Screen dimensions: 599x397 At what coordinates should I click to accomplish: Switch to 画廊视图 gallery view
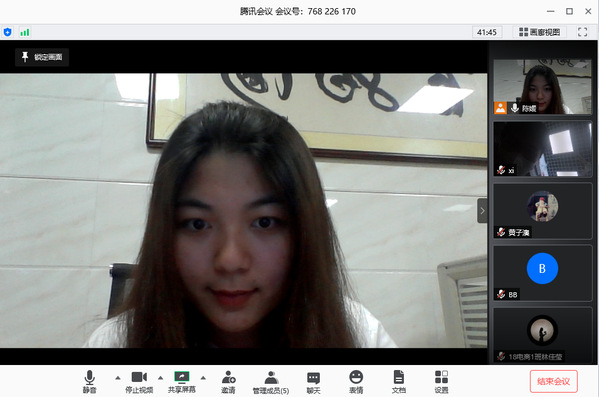click(539, 32)
